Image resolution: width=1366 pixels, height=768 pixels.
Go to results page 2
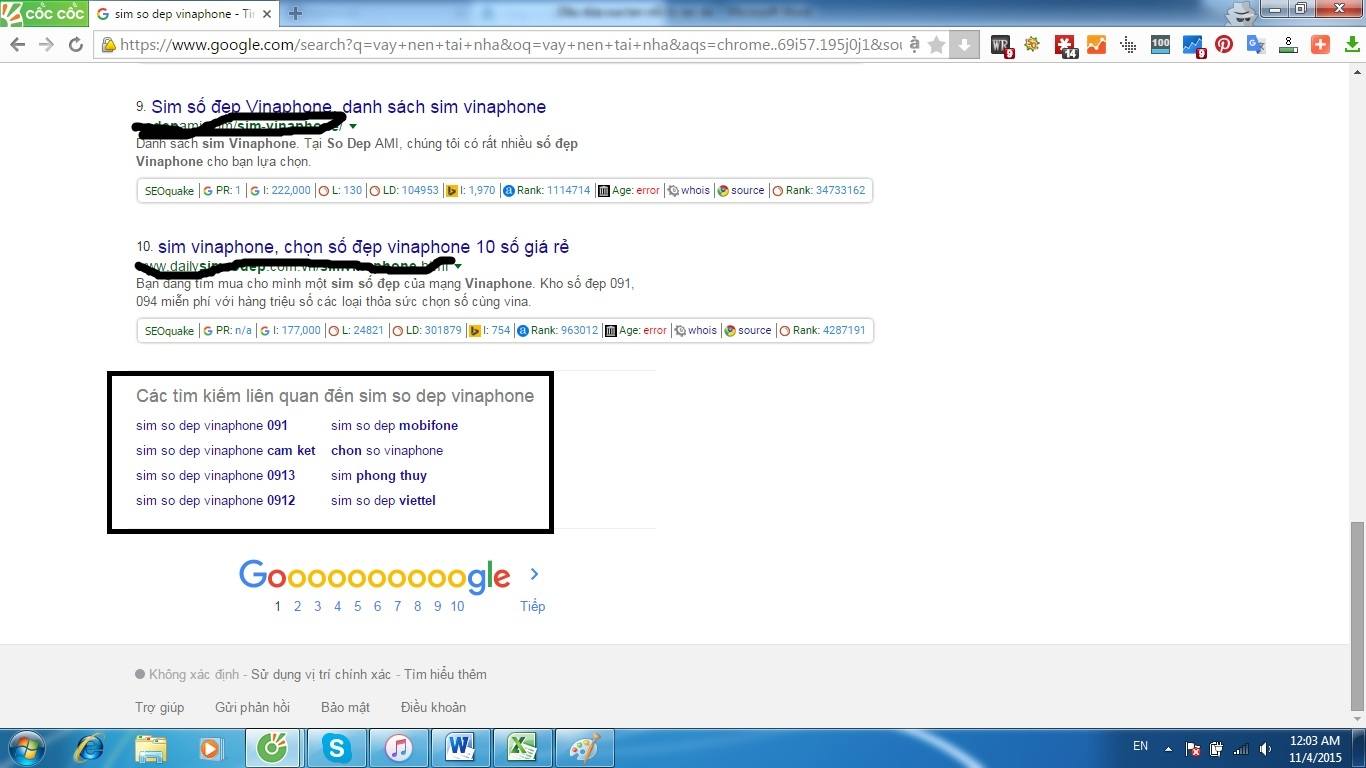pos(297,606)
